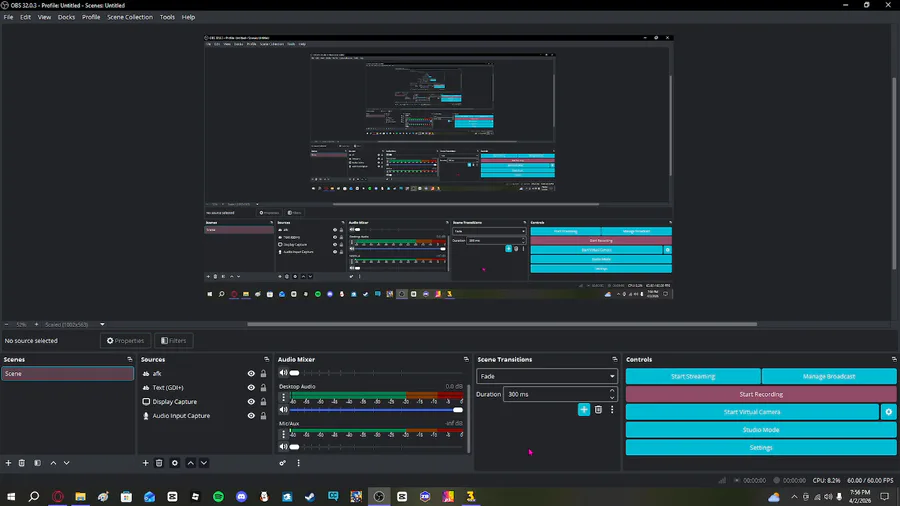Adjust Mic/Aux volume slider
This screenshot has height=506, width=900.
(x=376, y=447)
